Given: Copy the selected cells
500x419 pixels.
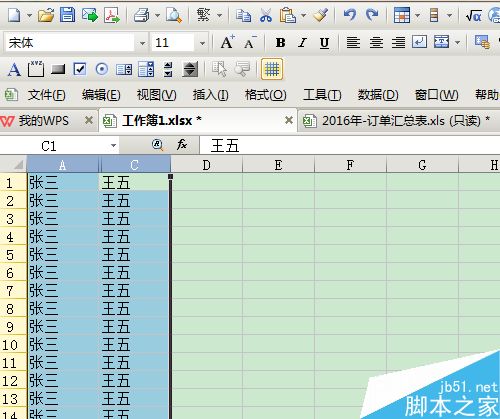Looking at the screenshot, I should [243, 15].
